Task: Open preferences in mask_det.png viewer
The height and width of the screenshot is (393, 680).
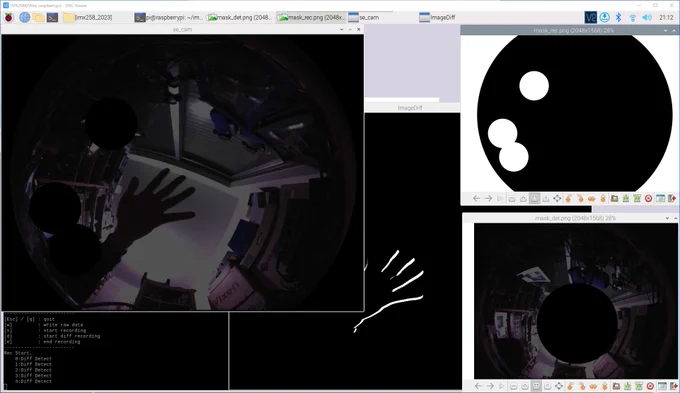Action: pos(662,386)
